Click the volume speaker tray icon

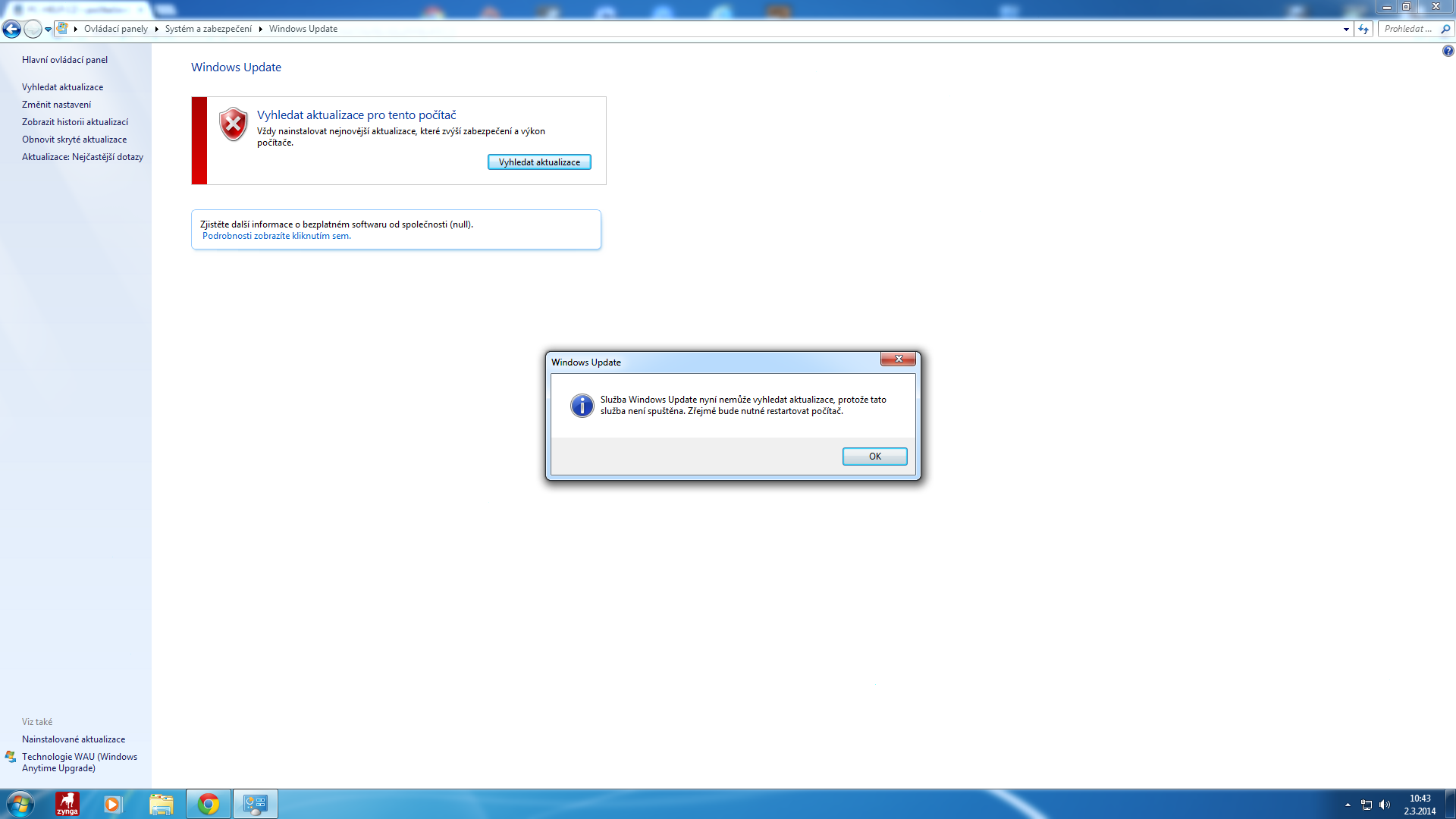[x=1385, y=805]
